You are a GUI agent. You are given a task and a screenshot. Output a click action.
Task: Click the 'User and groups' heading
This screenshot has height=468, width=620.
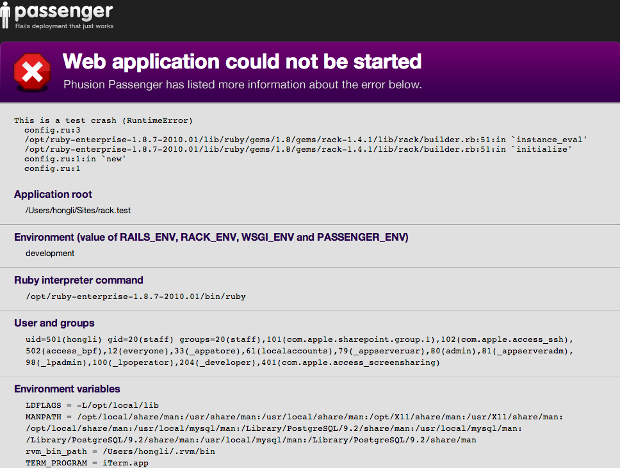[54, 323]
